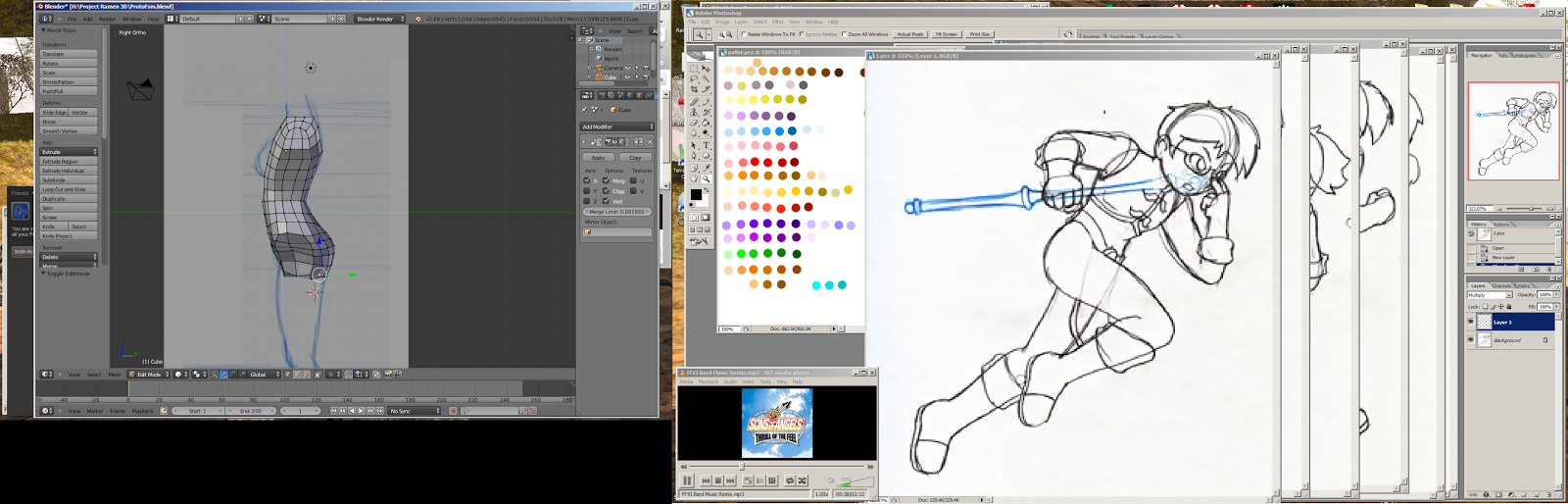Select the Clone Stamp tool

694,113
